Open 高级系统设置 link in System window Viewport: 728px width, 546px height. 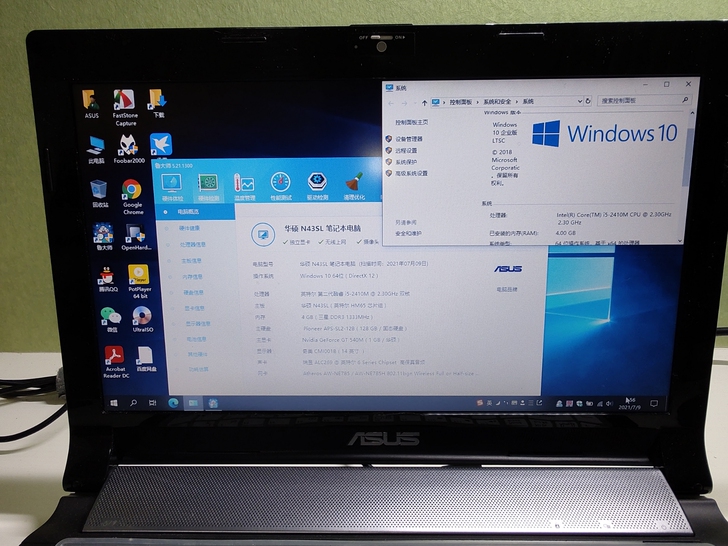point(411,173)
